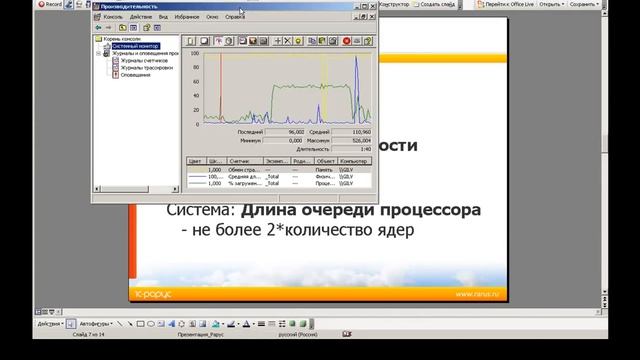The width and height of the screenshot is (640, 360).
Task: Select Журналы трассировки tree item
Action: coord(147,68)
